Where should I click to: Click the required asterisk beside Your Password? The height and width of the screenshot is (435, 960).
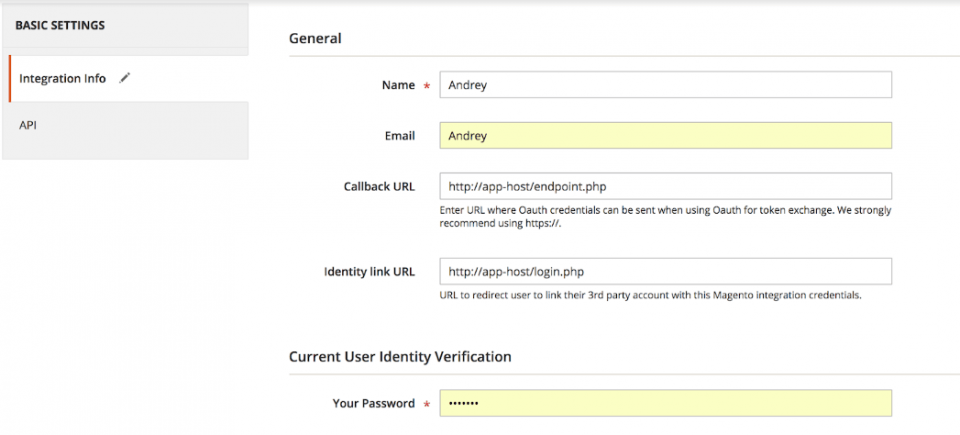(427, 405)
